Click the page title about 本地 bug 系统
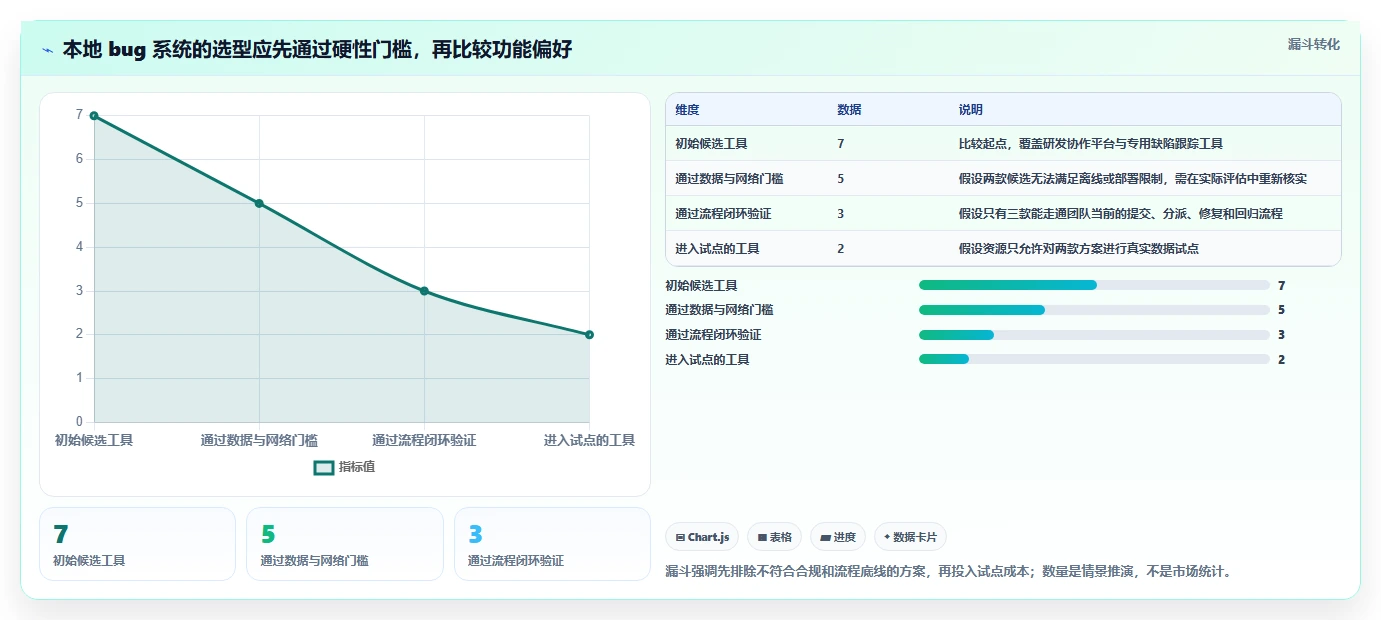 pos(317,49)
